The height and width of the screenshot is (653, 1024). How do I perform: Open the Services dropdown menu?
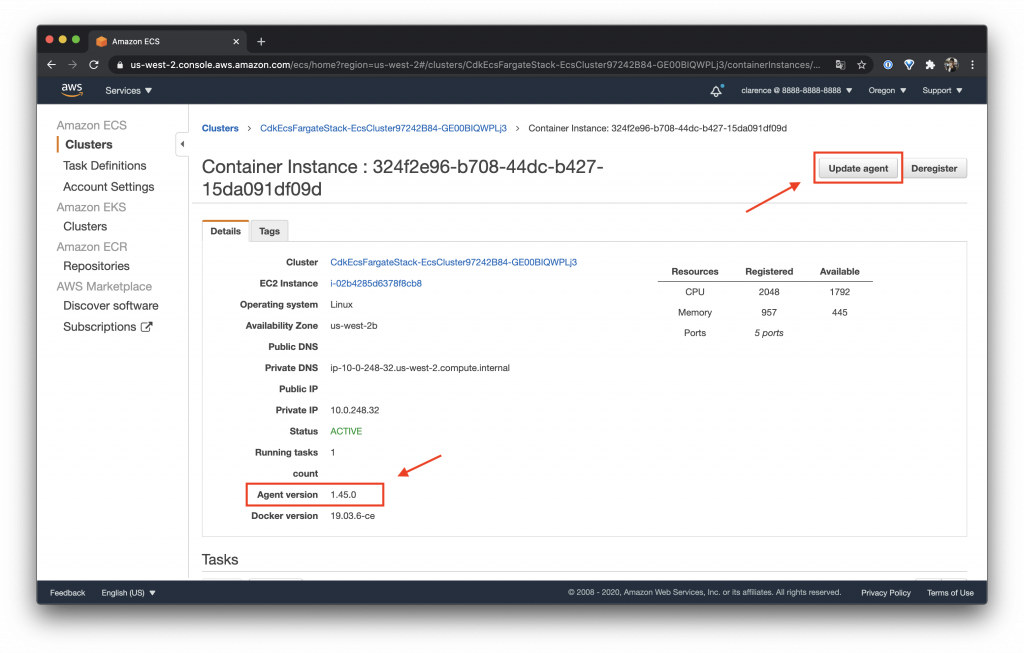(x=129, y=91)
